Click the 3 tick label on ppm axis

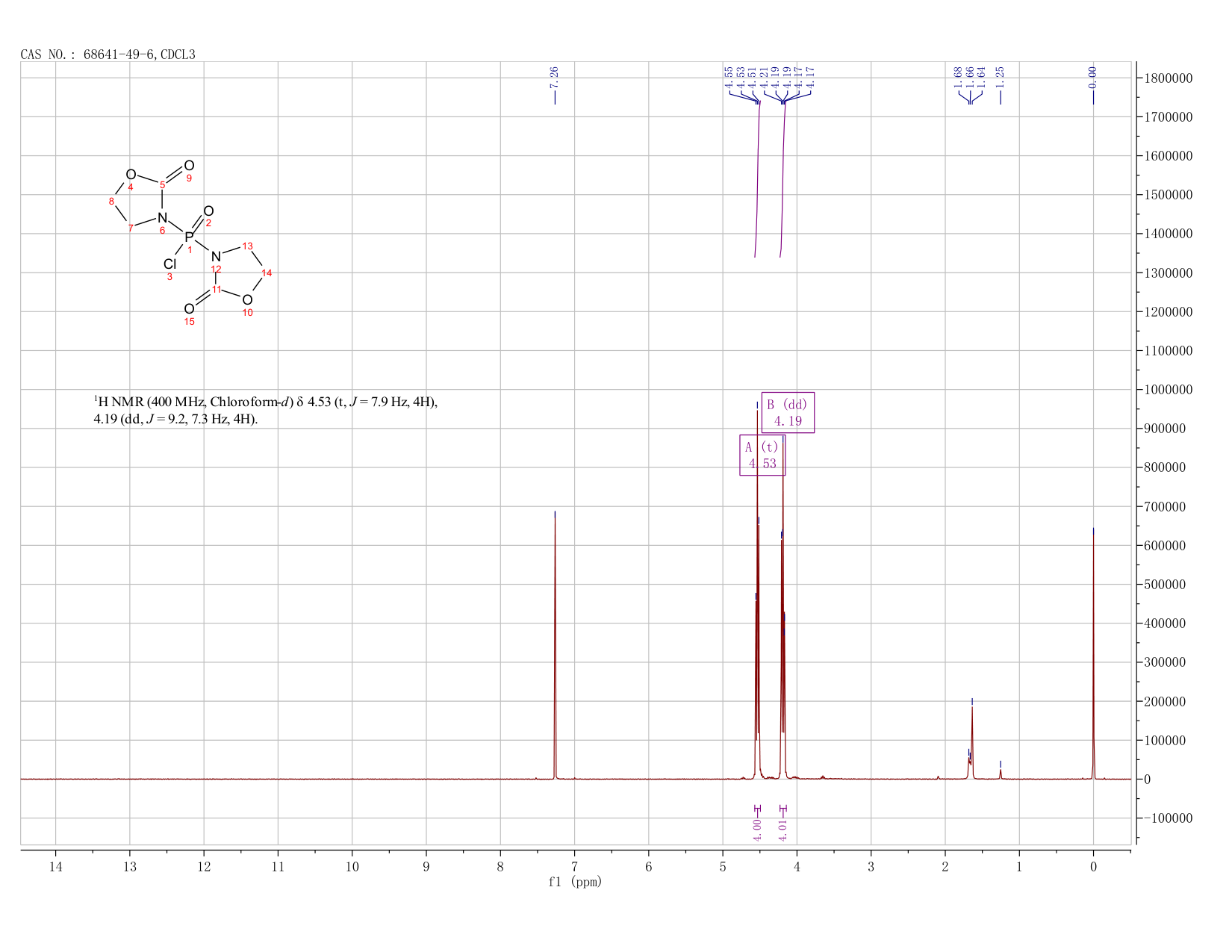[871, 866]
